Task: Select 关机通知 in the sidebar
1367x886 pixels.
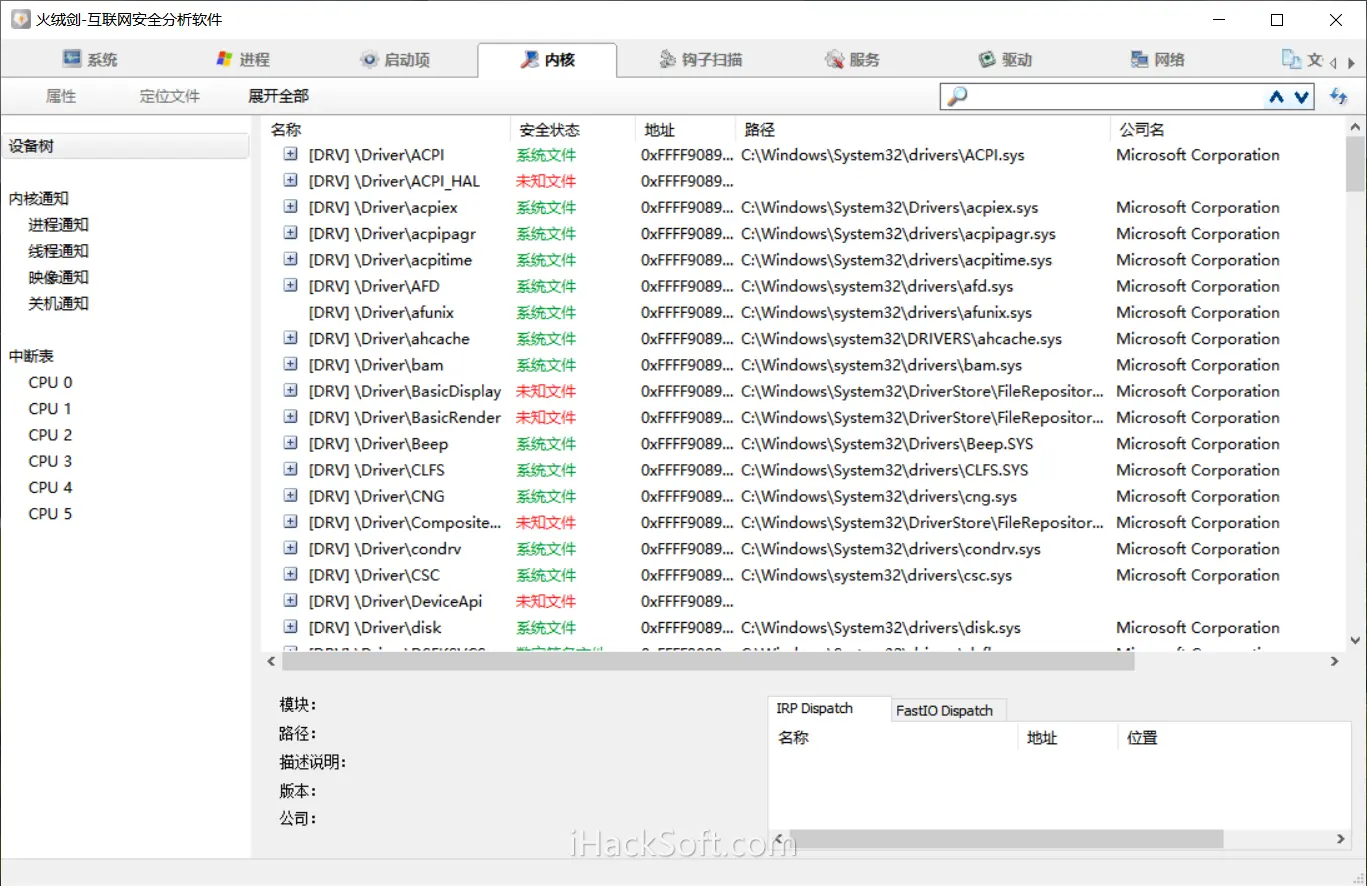Action: [x=59, y=304]
